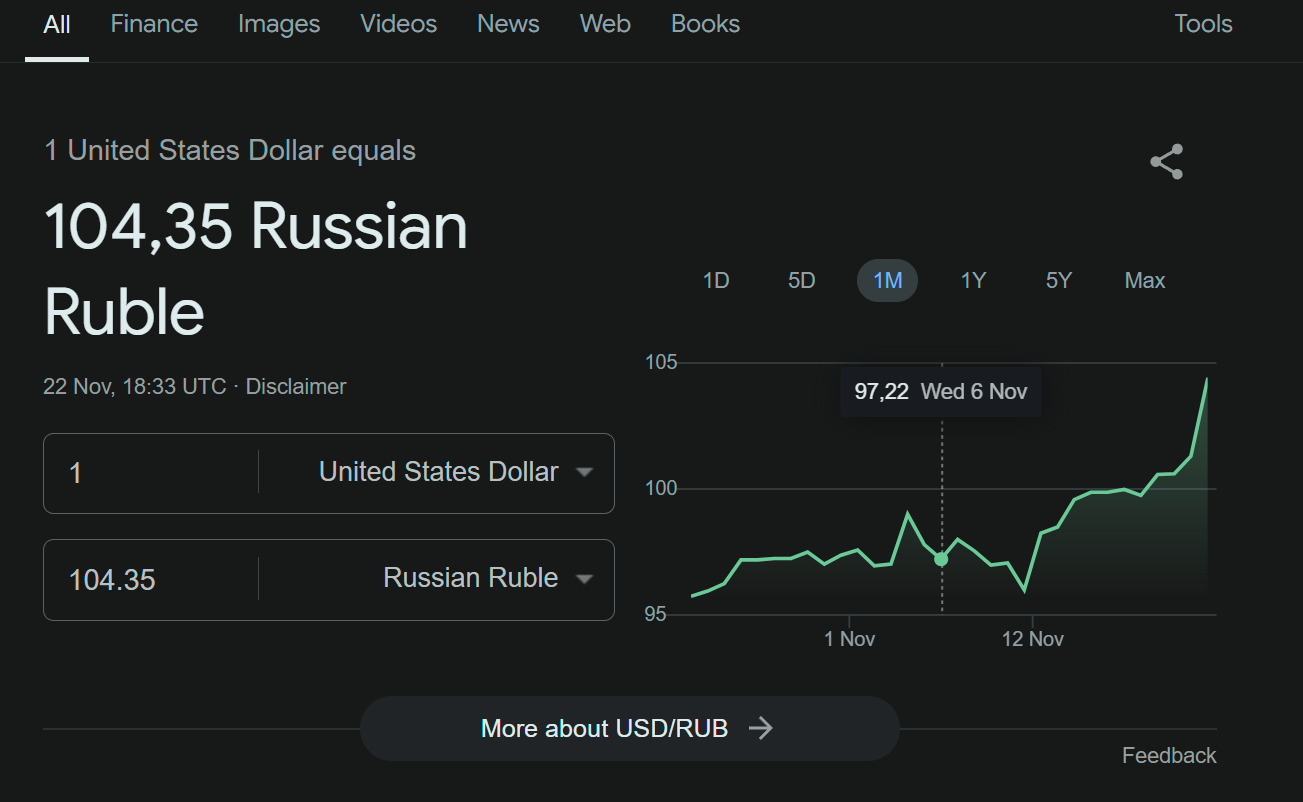Switch to the Books tab
This screenshot has width=1303, height=802.
pos(705,24)
